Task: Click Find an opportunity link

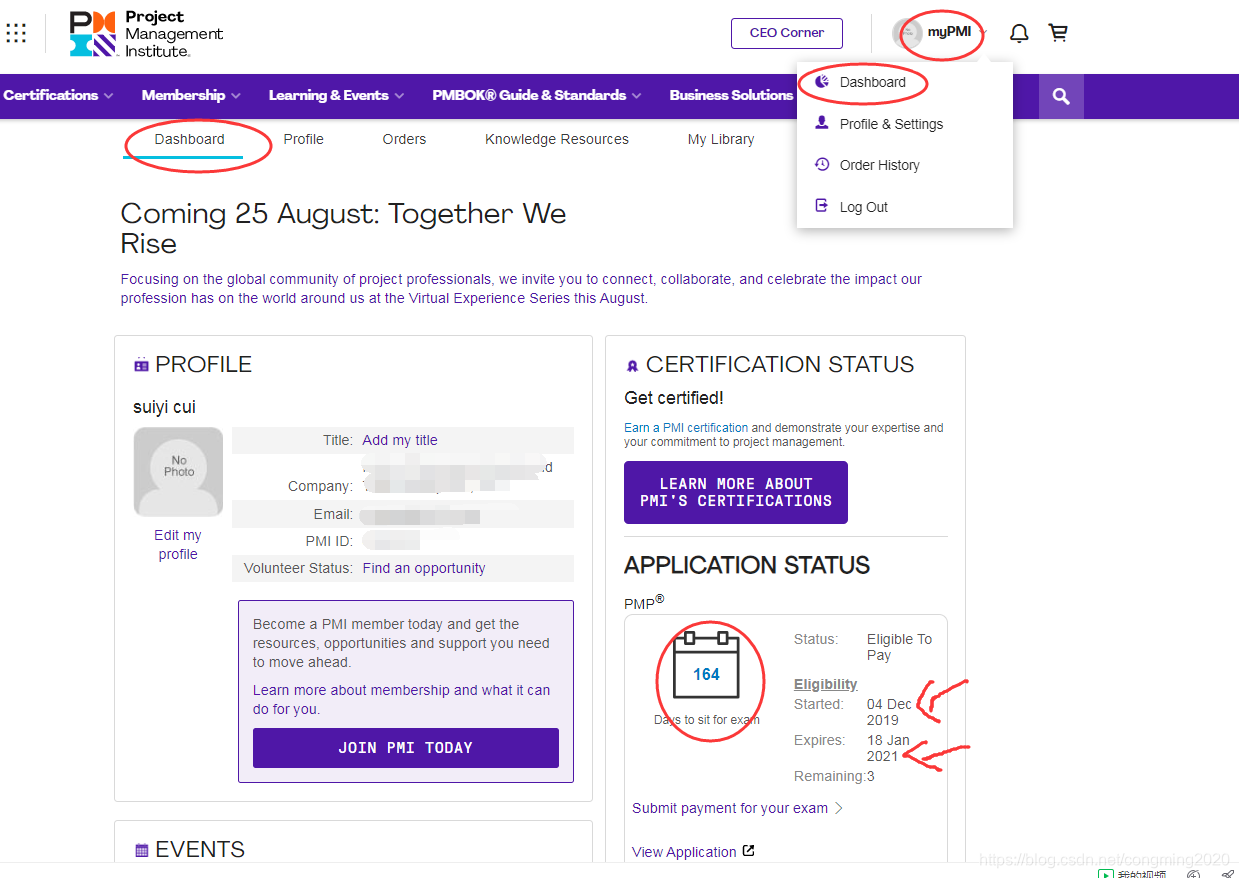Action: pyautogui.click(x=424, y=568)
